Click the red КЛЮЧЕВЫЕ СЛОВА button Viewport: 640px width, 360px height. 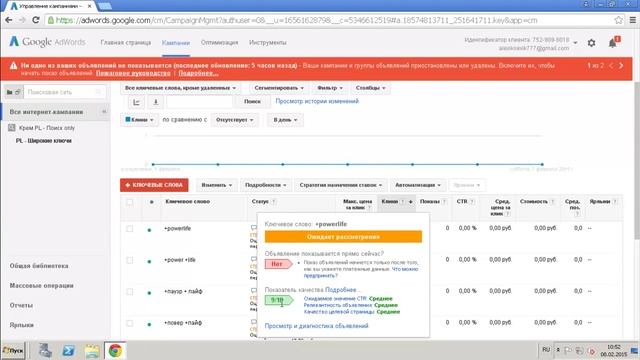(154, 185)
